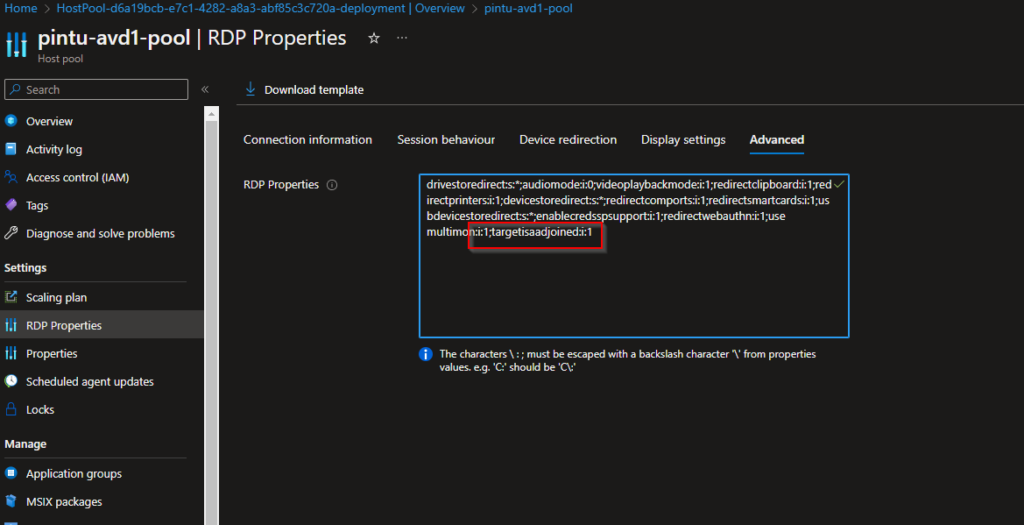Click the Properties bars icon
Image resolution: width=1024 pixels, height=525 pixels.
[x=10, y=353]
